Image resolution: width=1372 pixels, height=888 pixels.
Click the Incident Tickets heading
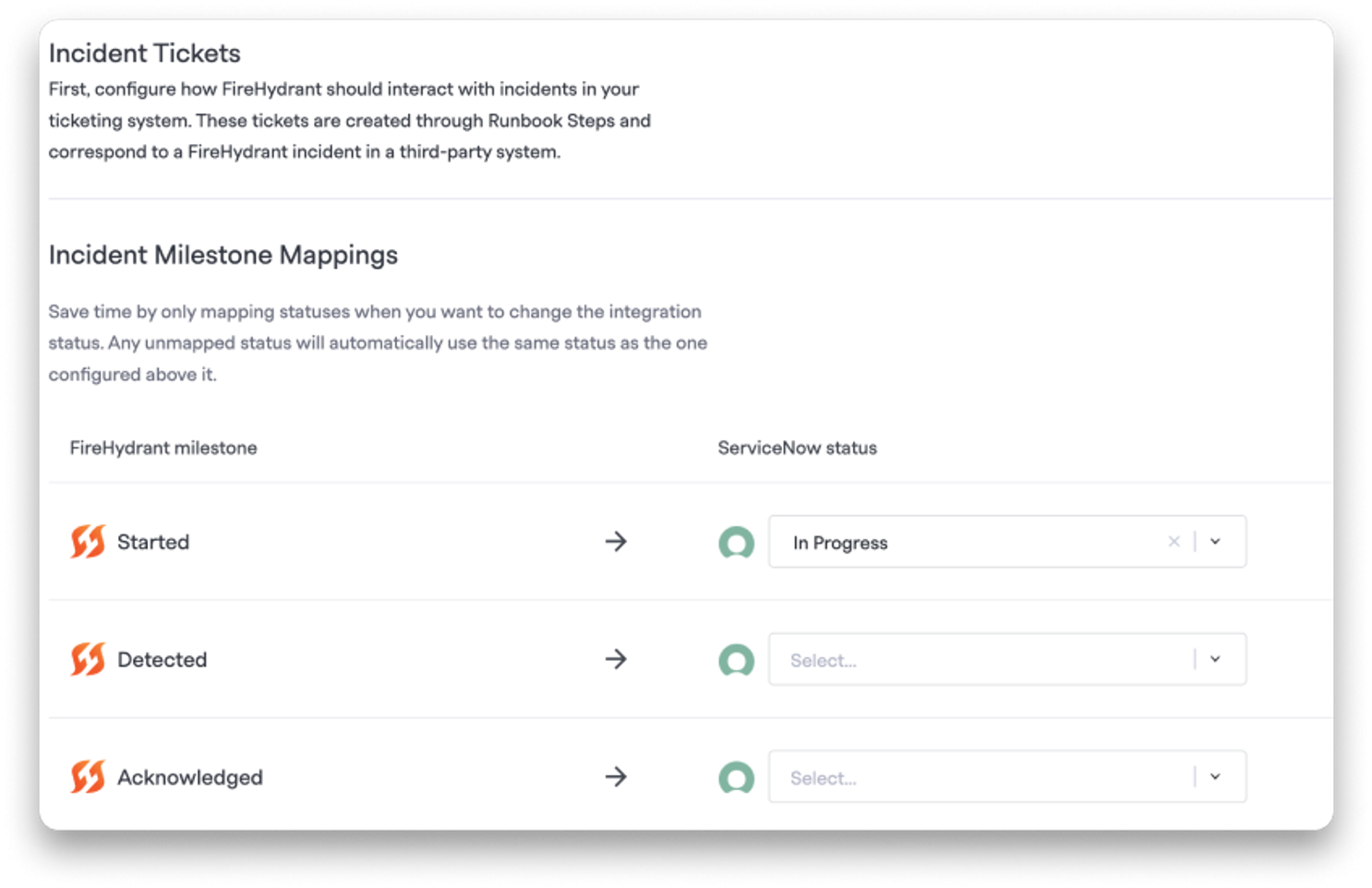point(145,54)
